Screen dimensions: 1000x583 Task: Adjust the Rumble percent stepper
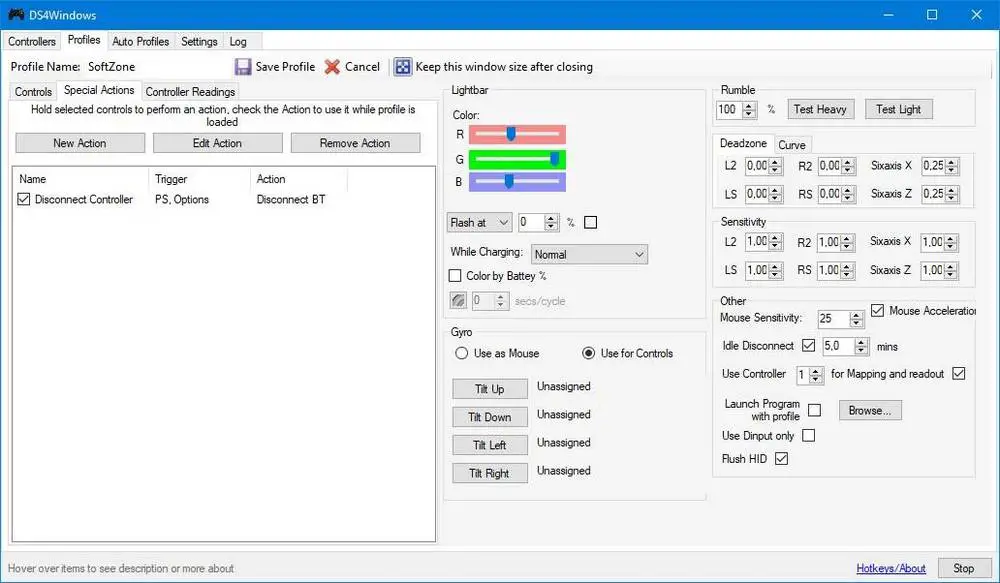(x=749, y=110)
